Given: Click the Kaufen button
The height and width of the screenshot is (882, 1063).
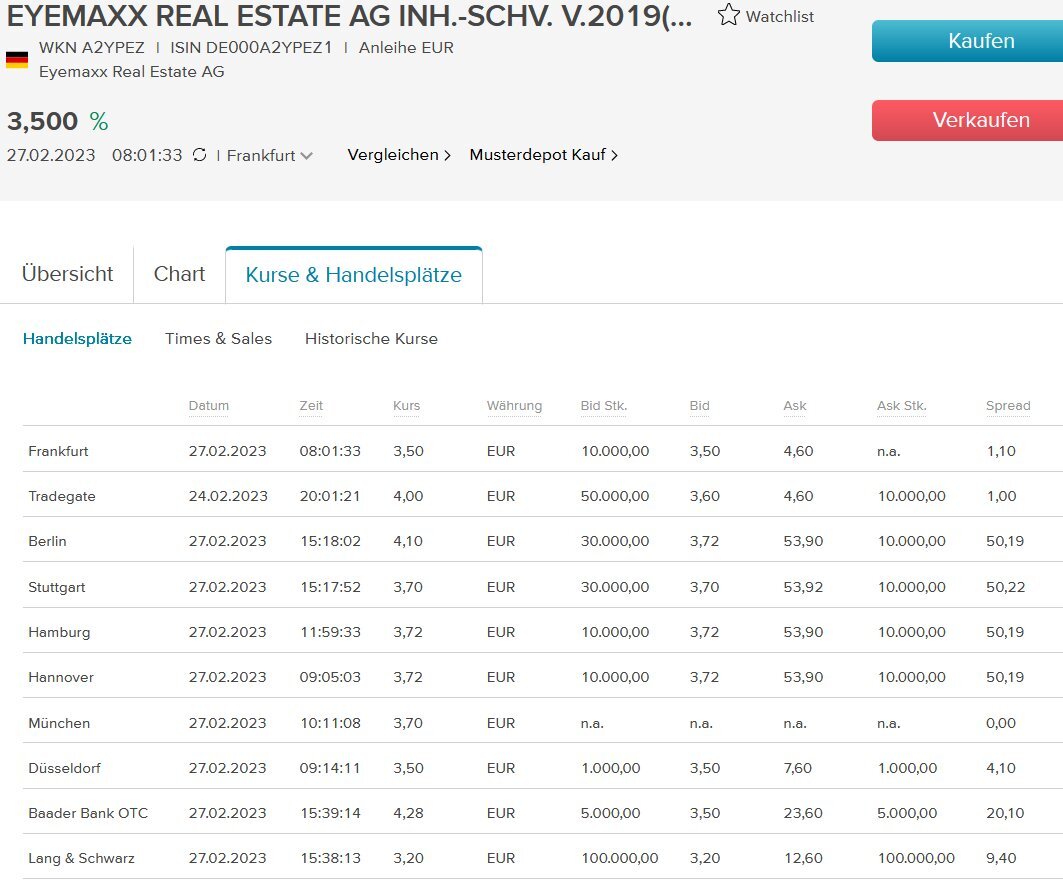Looking at the screenshot, I should pos(967,41).
